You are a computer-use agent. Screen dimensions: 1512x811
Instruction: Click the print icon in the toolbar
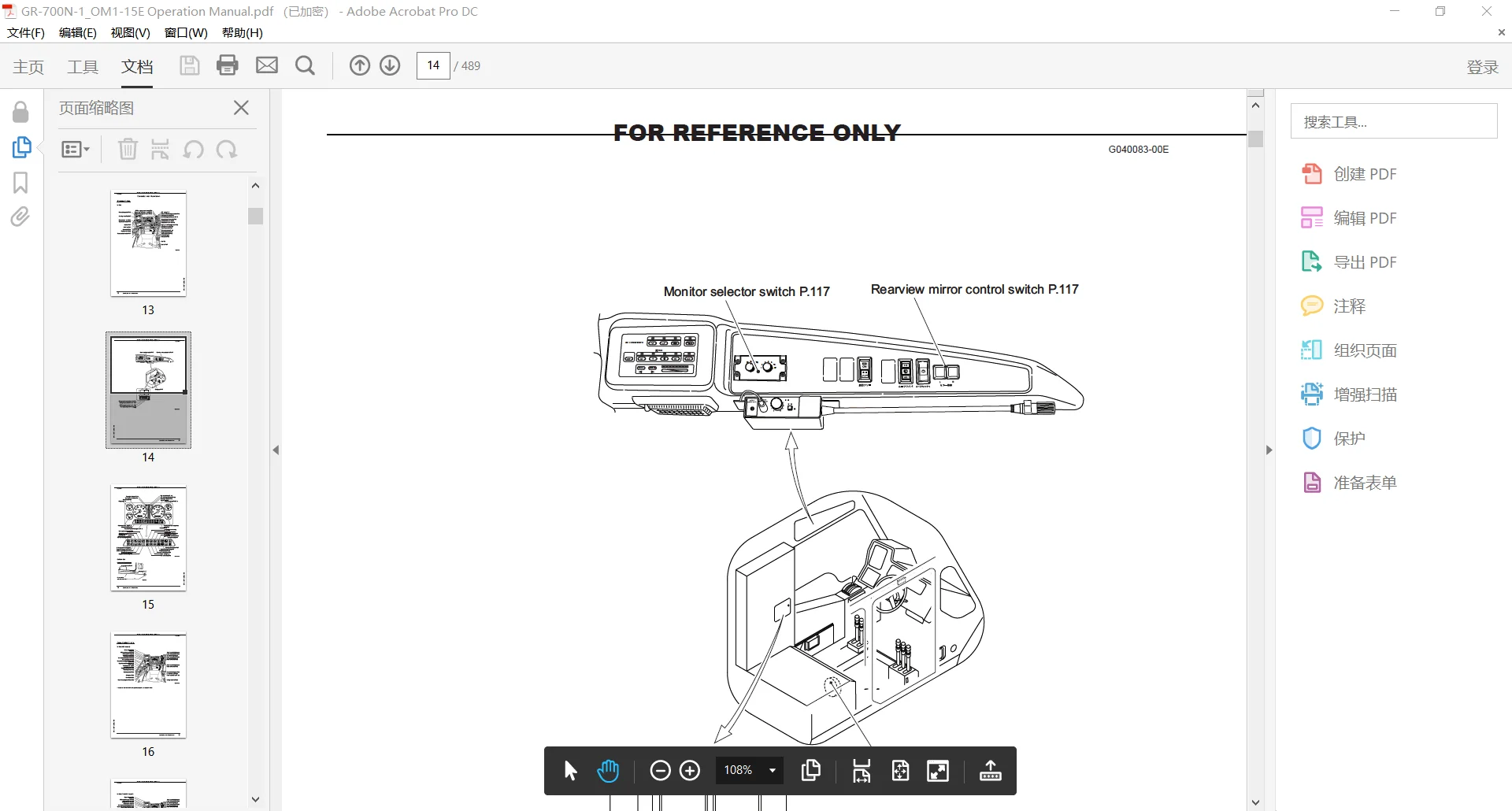coord(228,65)
